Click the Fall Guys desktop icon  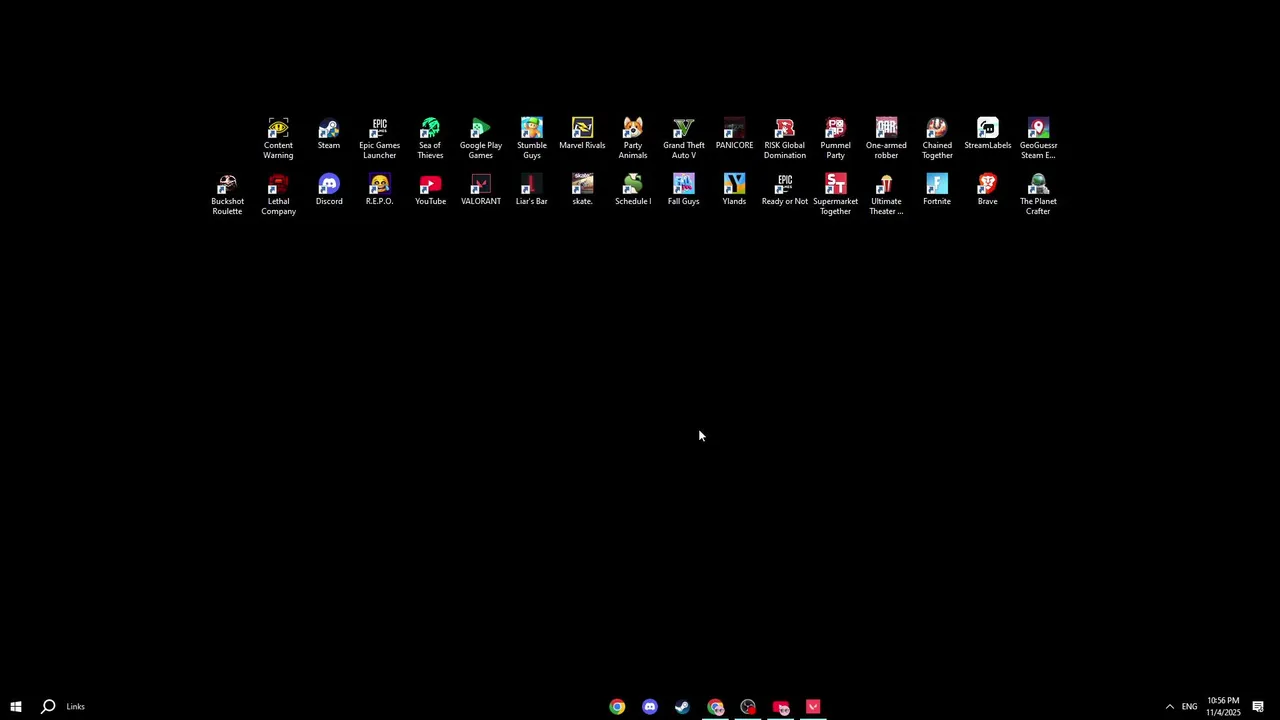(x=684, y=190)
